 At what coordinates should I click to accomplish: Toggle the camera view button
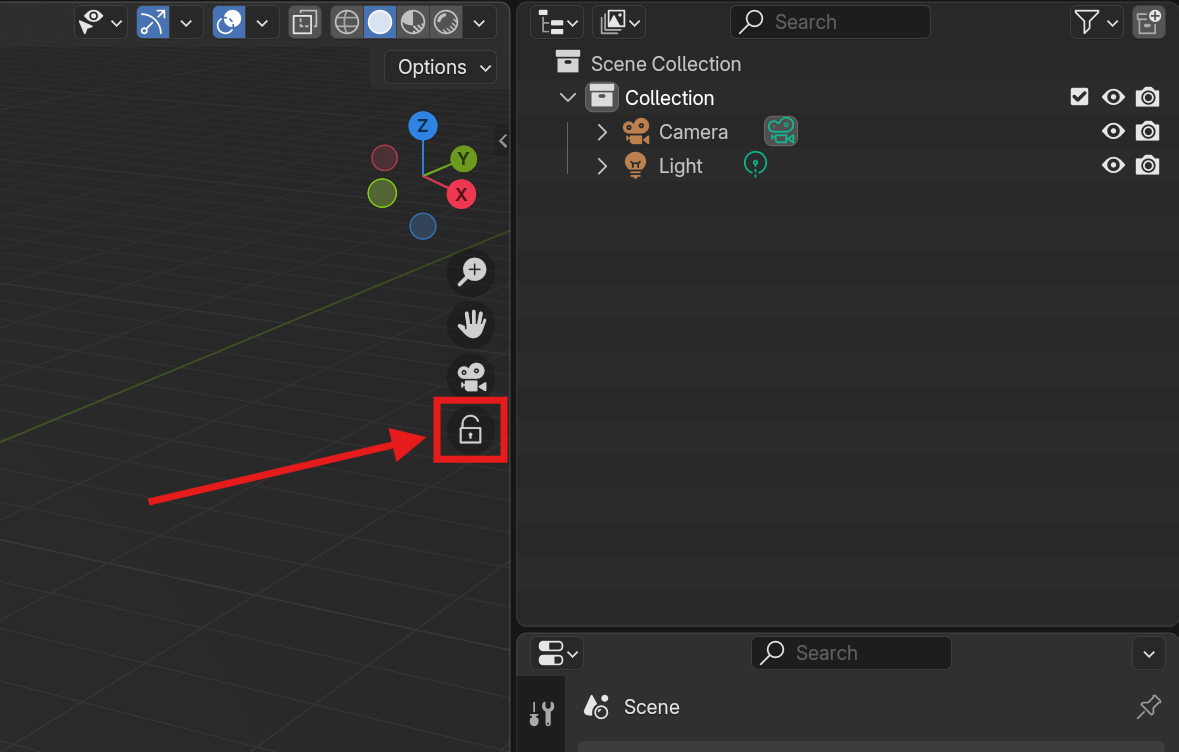click(x=471, y=377)
